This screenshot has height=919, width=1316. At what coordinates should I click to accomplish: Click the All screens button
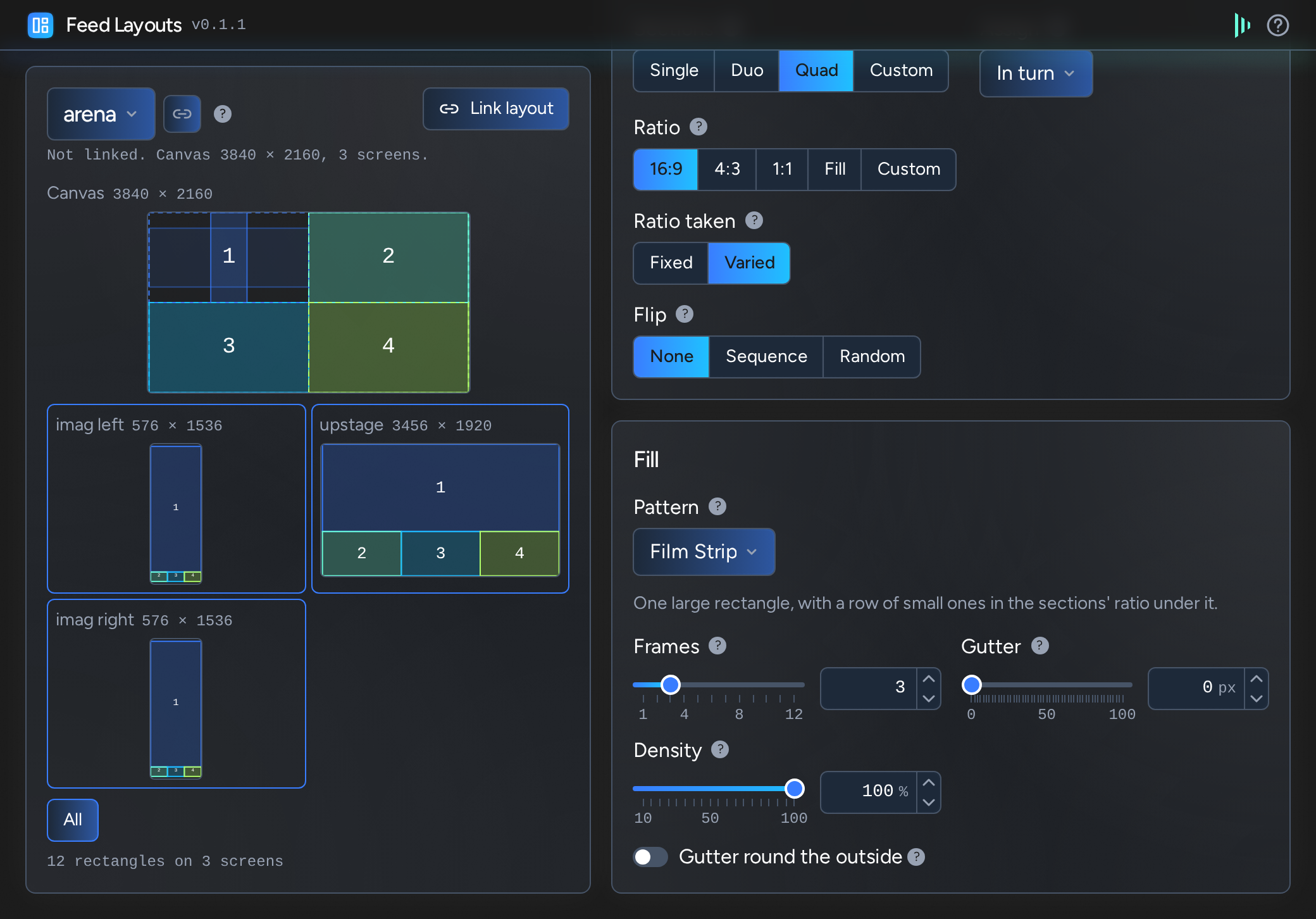click(73, 820)
